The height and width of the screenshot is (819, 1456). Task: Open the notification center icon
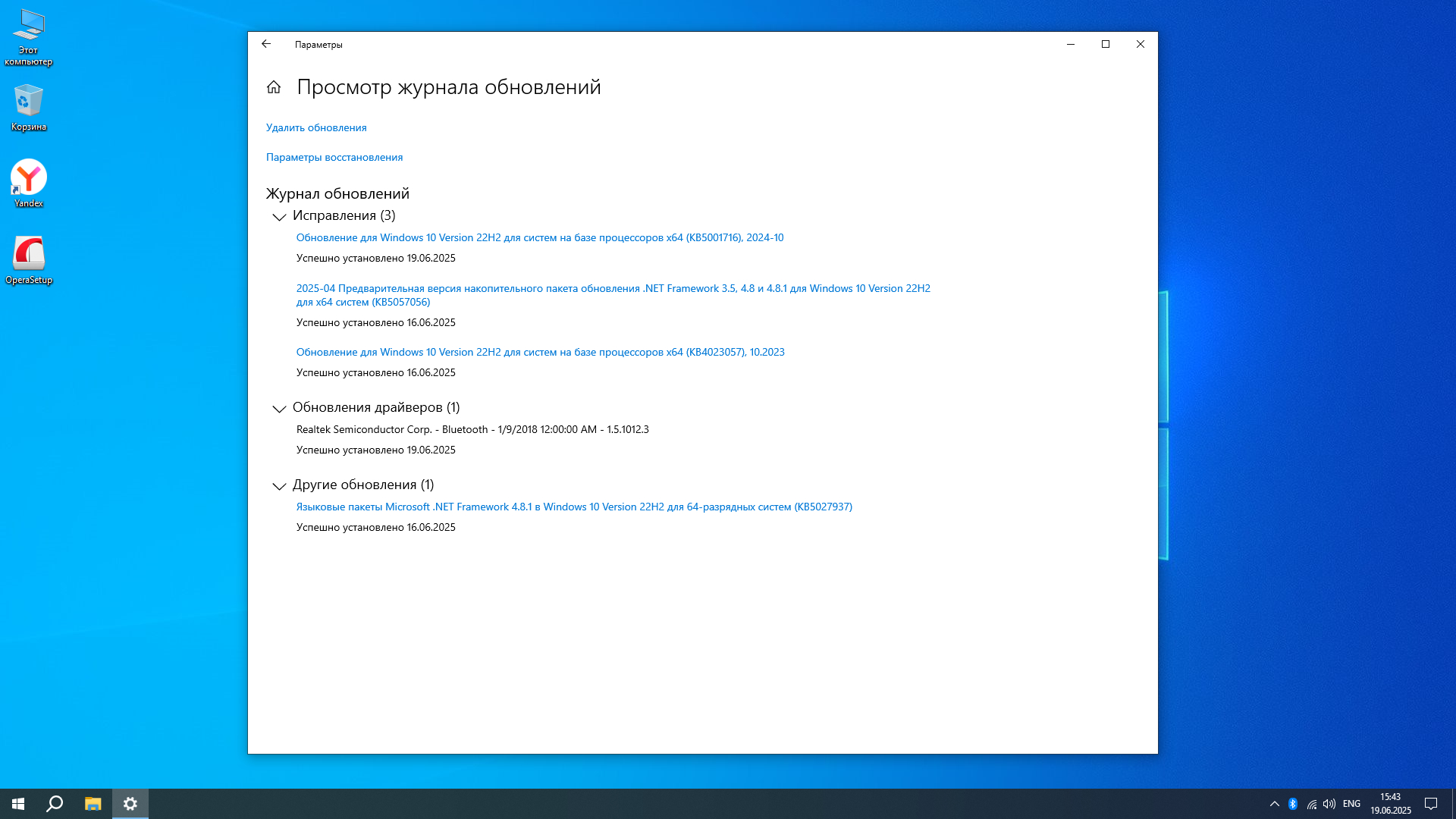point(1431,804)
